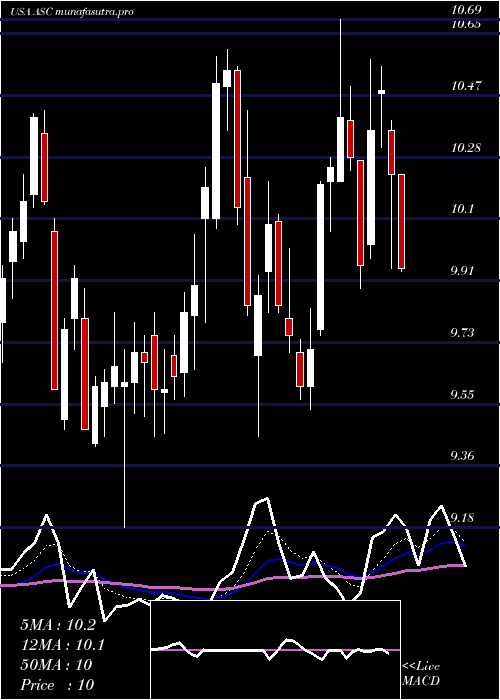The width and height of the screenshot is (500, 700).
Task: Click inside the Live MACD inset chart
Action: click(275, 650)
